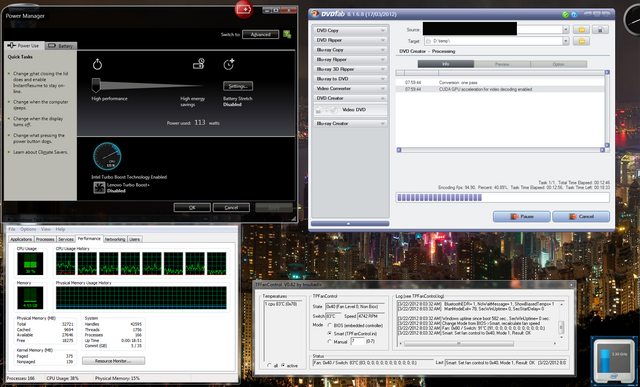This screenshot has height=387, width=640.
Task: Cancel the DVDFab encoding task
Action: pos(581,217)
